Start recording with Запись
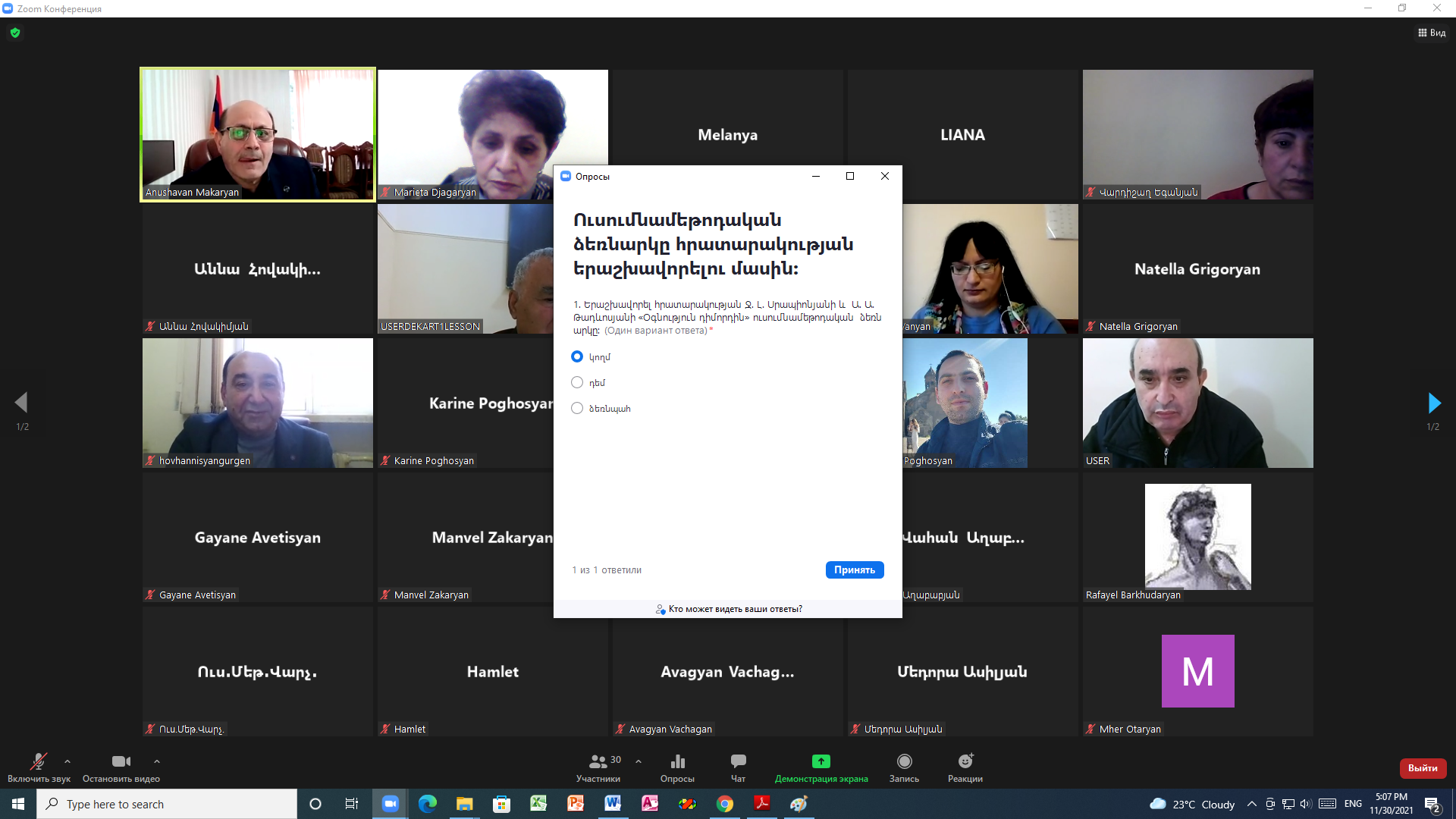The width and height of the screenshot is (1456, 819). click(x=904, y=767)
